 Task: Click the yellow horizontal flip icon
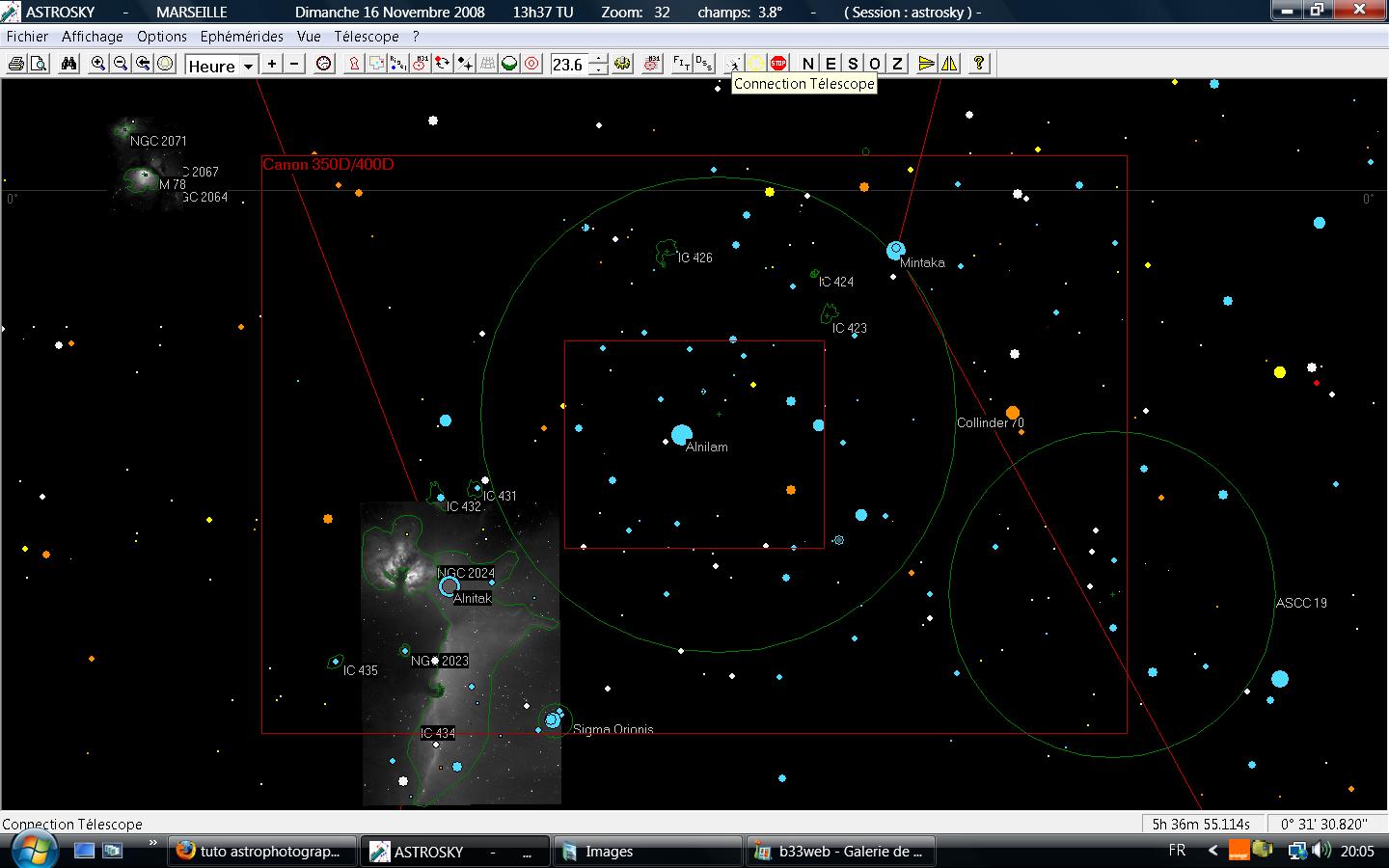pyautogui.click(x=927, y=64)
